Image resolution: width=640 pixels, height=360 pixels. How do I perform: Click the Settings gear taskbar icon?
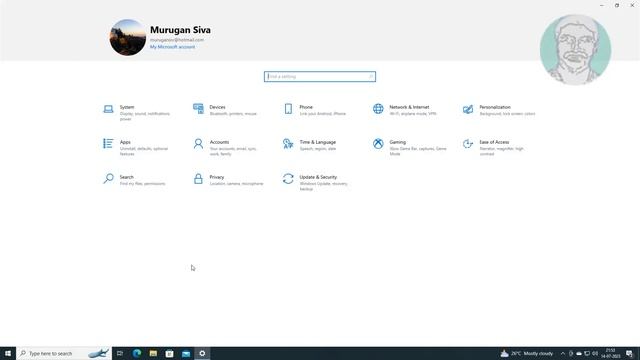[202, 353]
